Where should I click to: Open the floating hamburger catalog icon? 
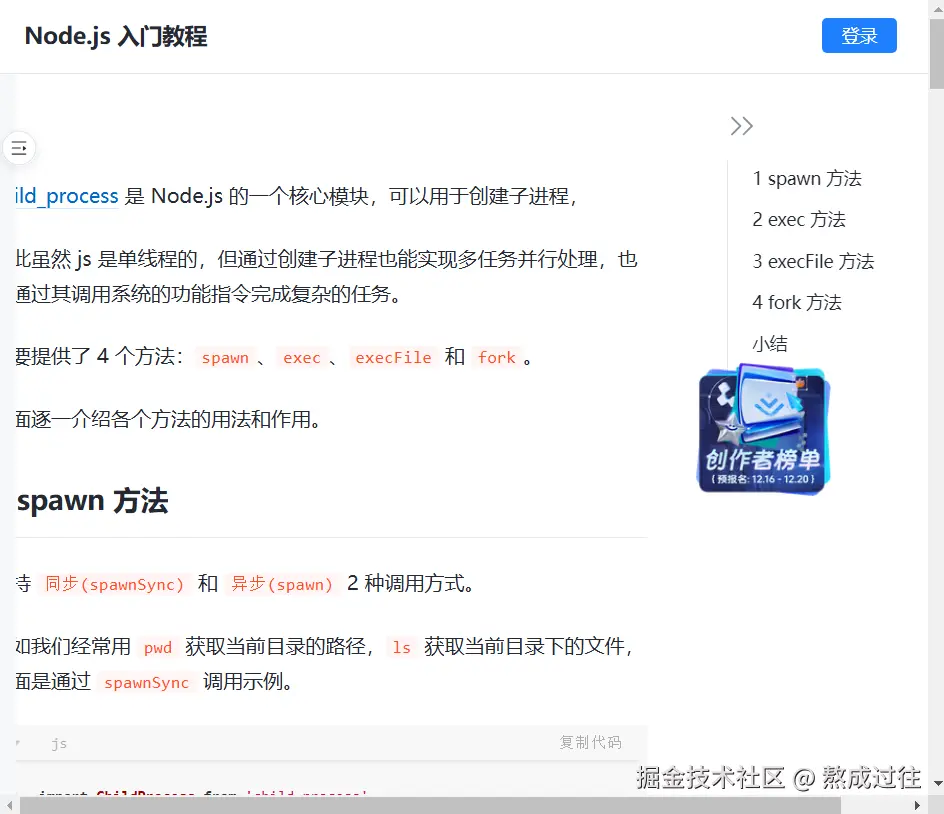click(x=19, y=148)
